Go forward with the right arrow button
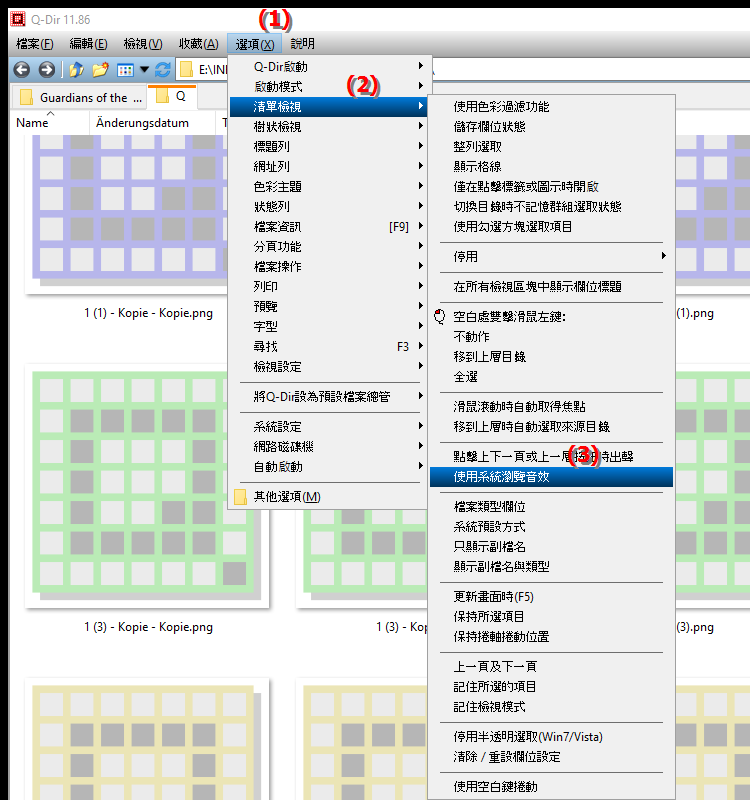The height and width of the screenshot is (800, 750). [x=46, y=69]
